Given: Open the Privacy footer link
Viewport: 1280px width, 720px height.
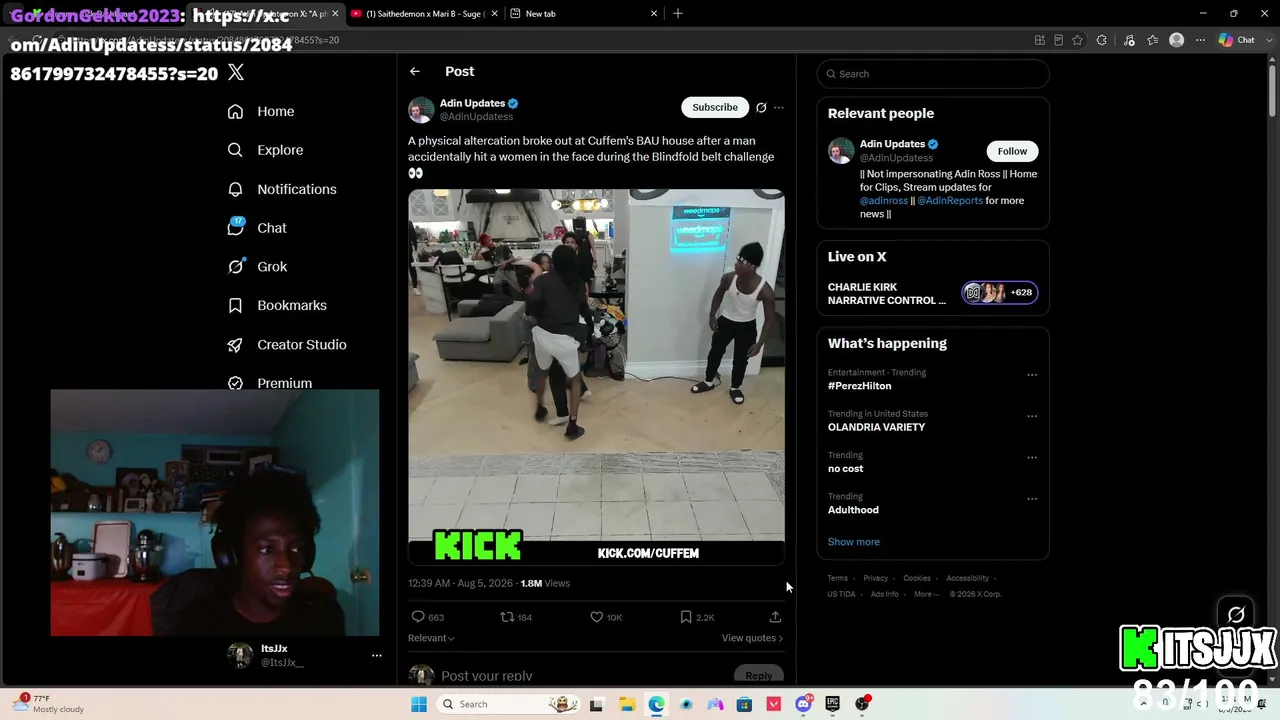Looking at the screenshot, I should tap(875, 578).
